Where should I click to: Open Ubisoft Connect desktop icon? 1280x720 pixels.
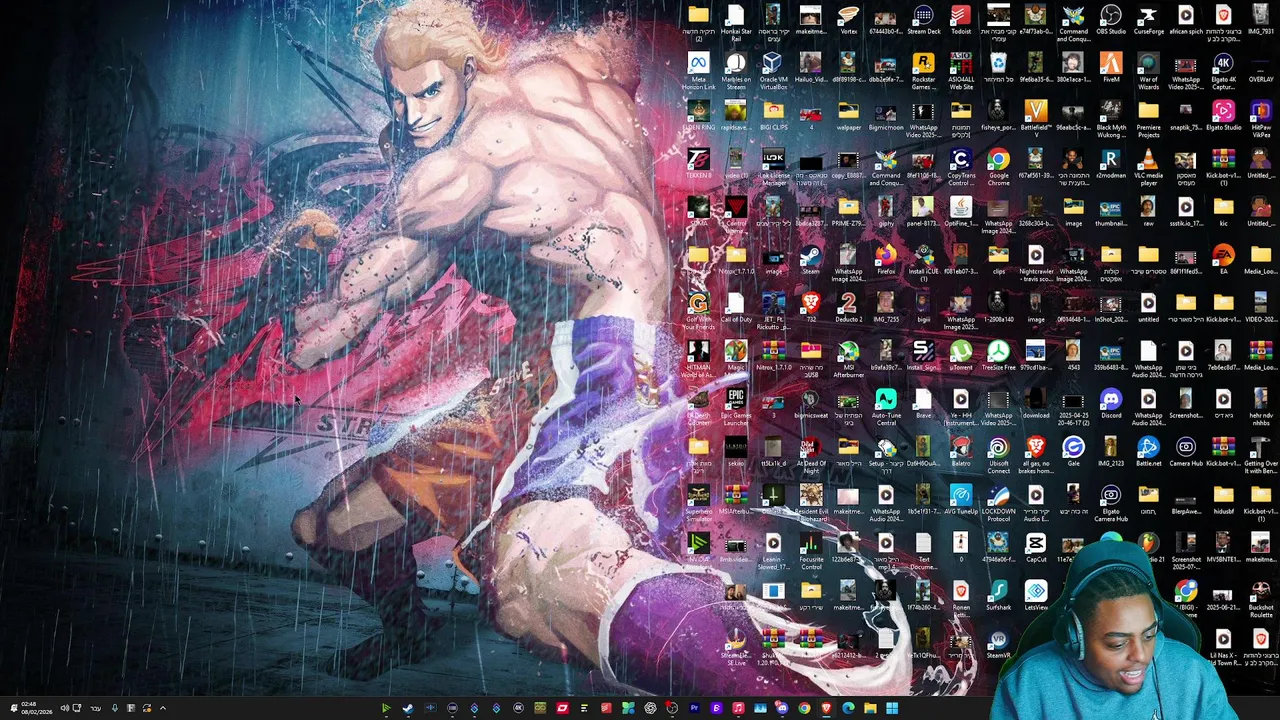tap(998, 455)
